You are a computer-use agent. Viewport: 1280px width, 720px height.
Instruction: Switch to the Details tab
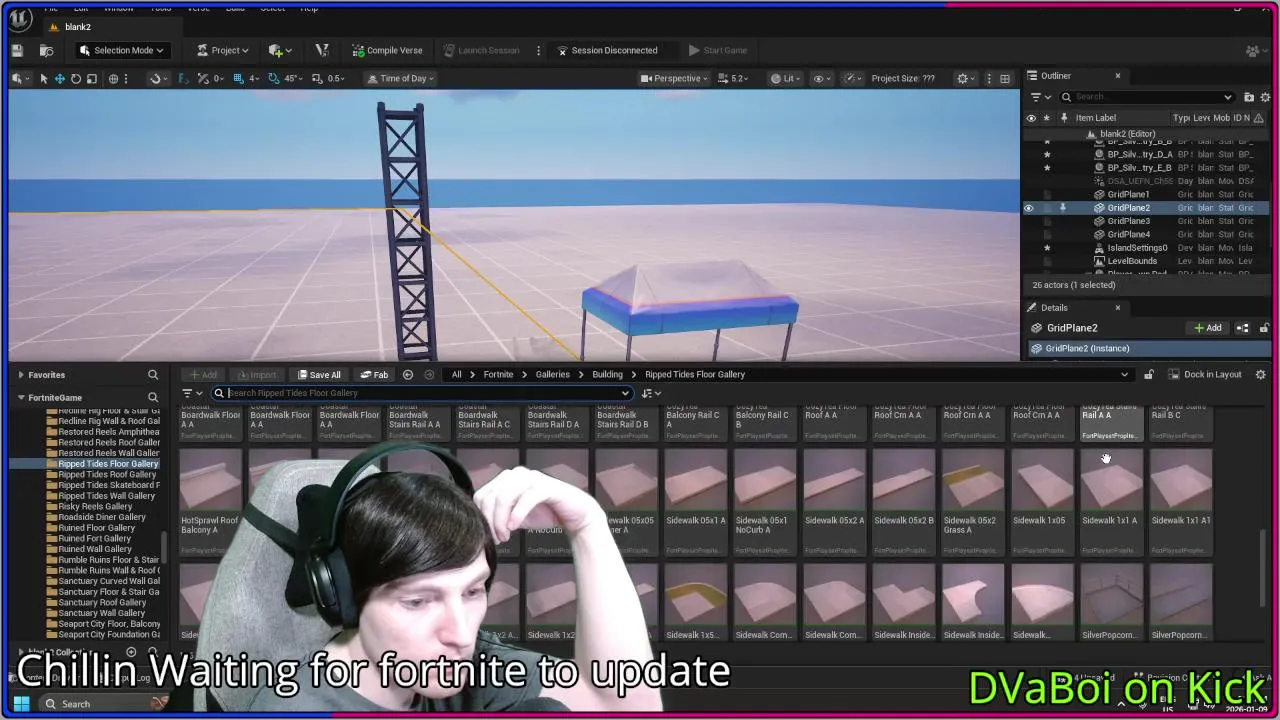[1054, 308]
